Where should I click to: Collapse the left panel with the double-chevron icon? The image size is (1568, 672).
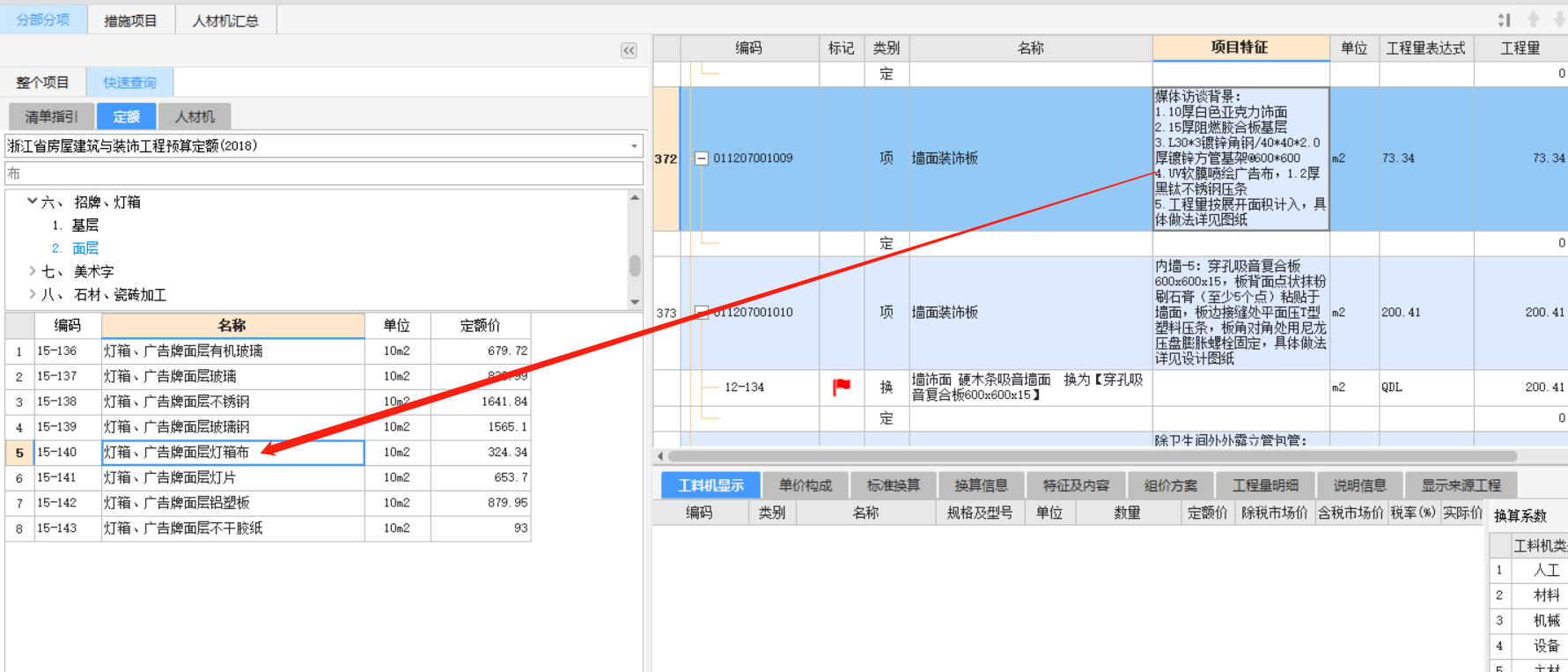629,50
